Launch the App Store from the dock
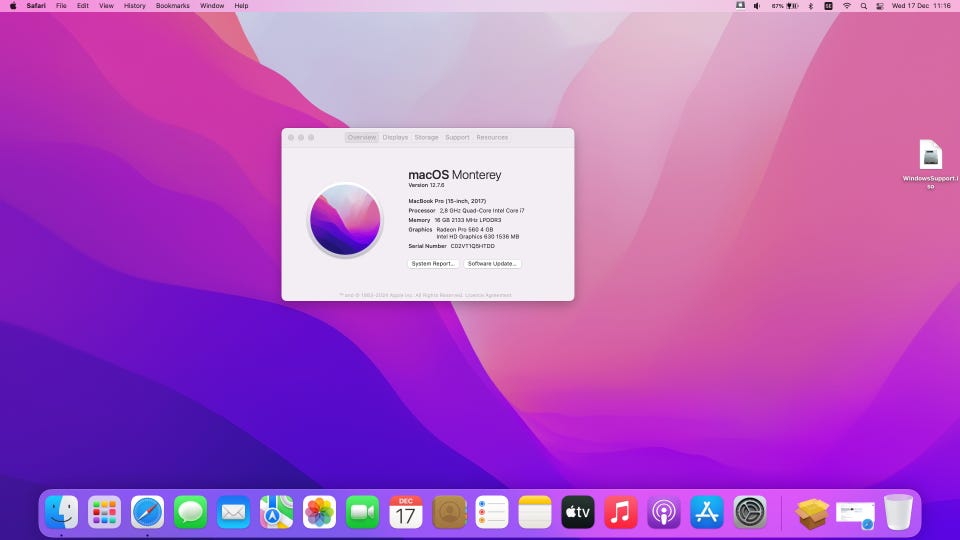This screenshot has height=540, width=960. point(707,512)
